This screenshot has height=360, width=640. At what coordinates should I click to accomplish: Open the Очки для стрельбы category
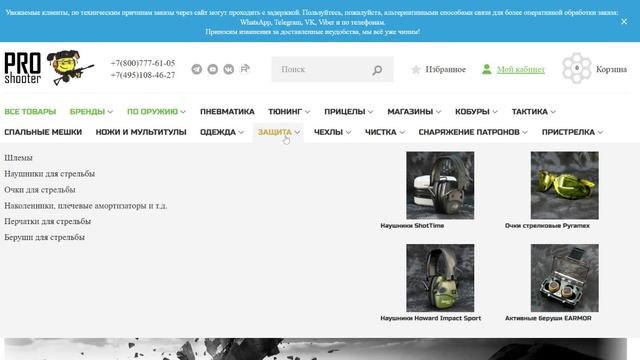click(40, 190)
